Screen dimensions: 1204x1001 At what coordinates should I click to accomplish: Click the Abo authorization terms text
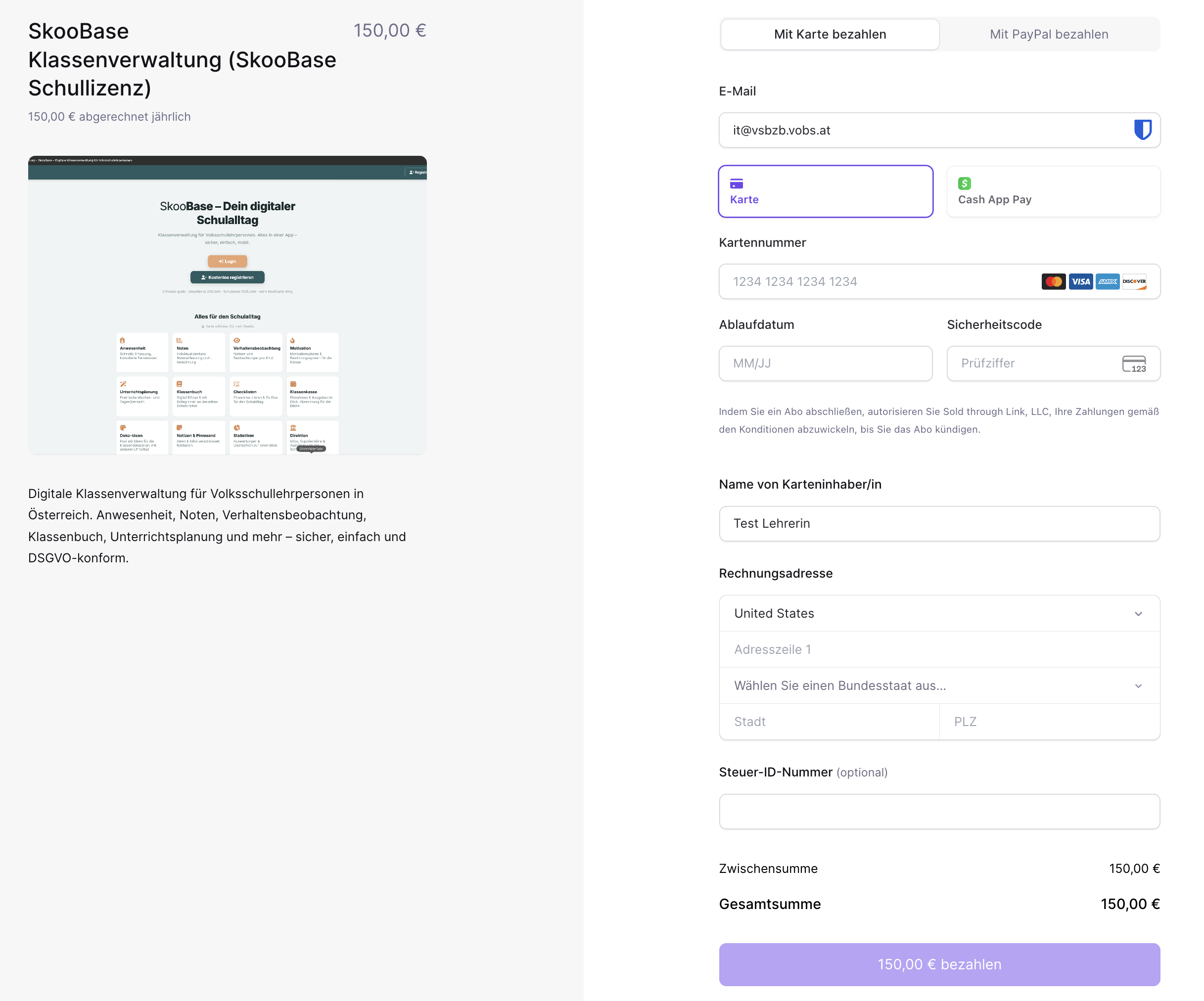pos(938,420)
